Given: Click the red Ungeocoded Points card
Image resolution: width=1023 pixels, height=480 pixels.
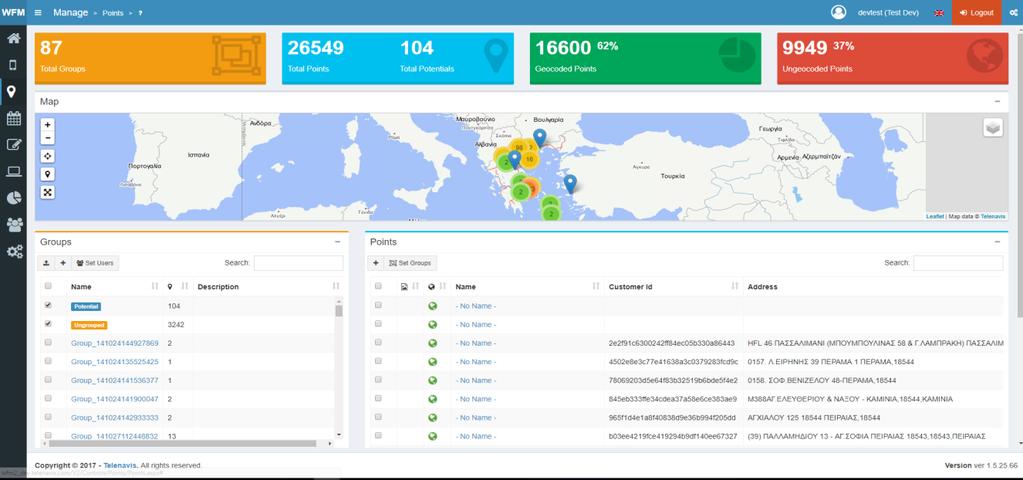Looking at the screenshot, I should click(893, 58).
